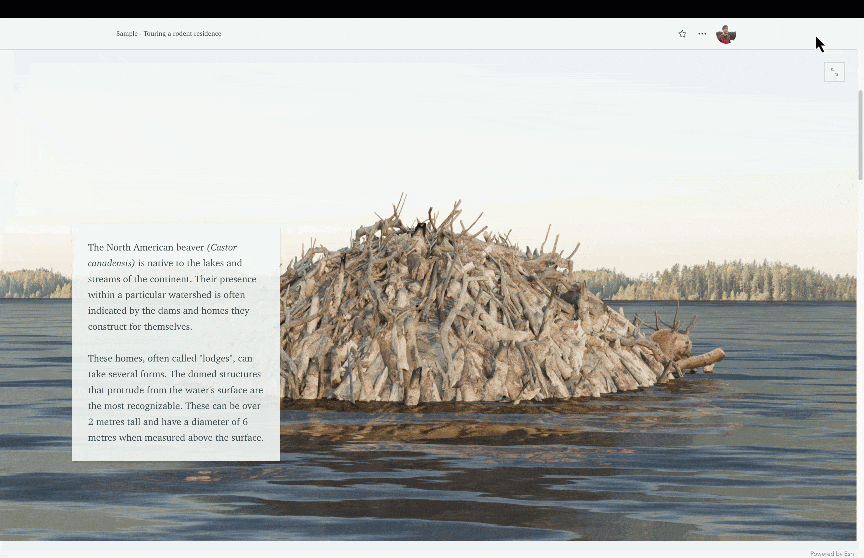Open the more options ellipsis menu

(702, 34)
